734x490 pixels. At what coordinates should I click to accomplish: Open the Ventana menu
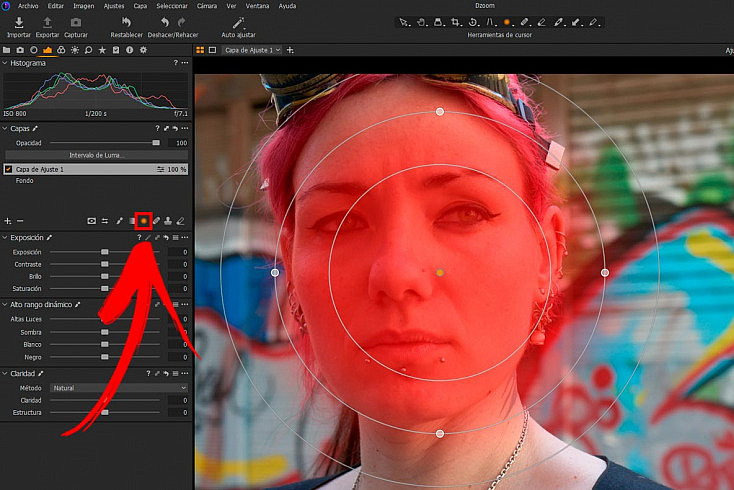click(257, 6)
